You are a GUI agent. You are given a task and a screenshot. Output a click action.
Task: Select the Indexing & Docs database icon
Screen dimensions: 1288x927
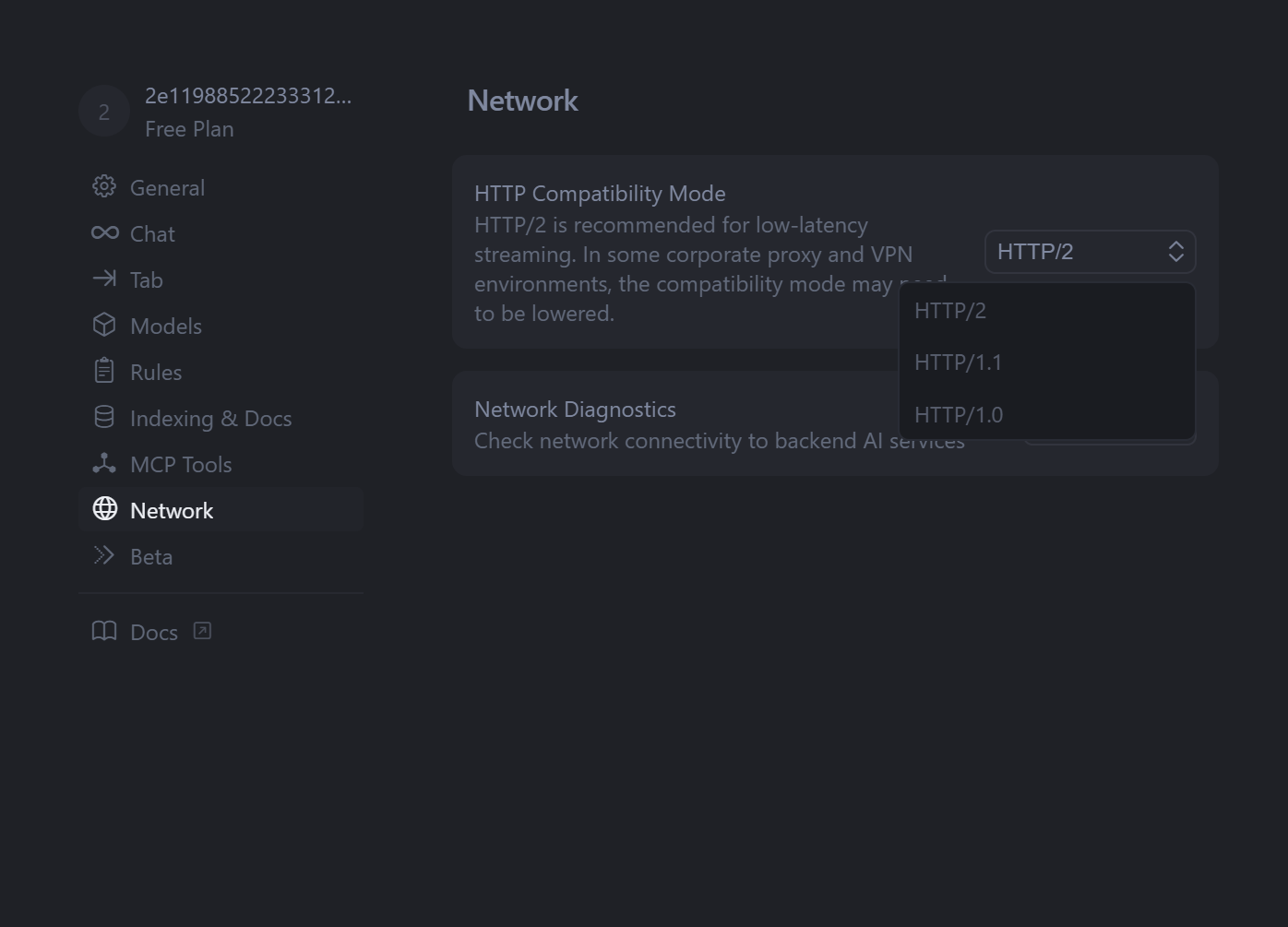pos(104,417)
